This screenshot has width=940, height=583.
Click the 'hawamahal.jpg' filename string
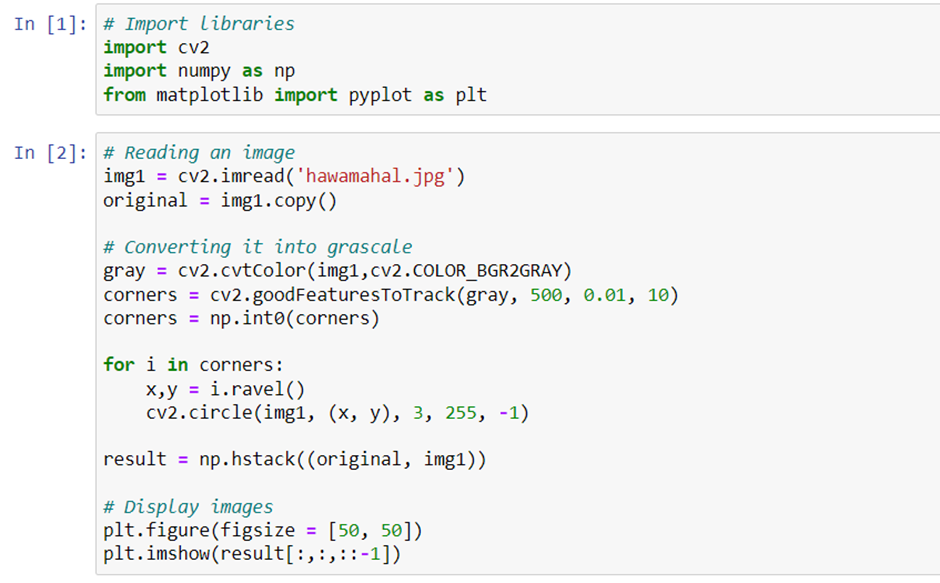[x=375, y=176]
